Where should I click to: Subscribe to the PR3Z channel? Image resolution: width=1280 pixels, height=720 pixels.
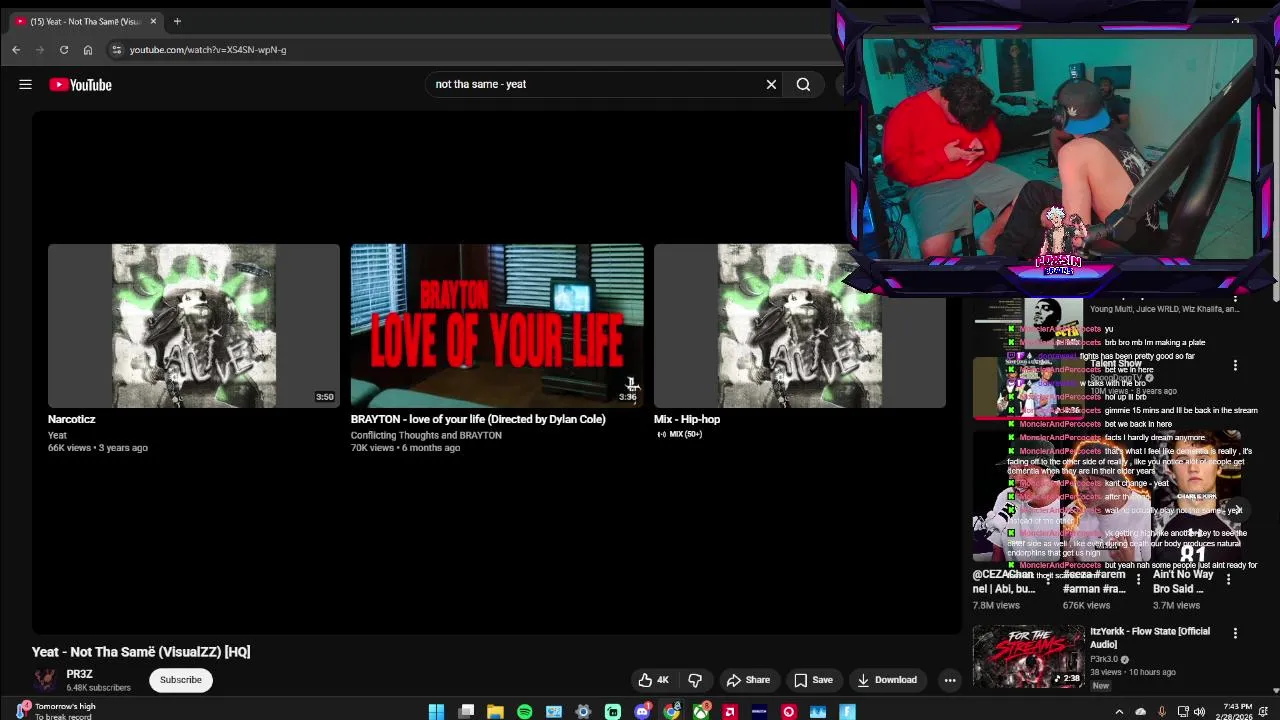[x=181, y=680]
